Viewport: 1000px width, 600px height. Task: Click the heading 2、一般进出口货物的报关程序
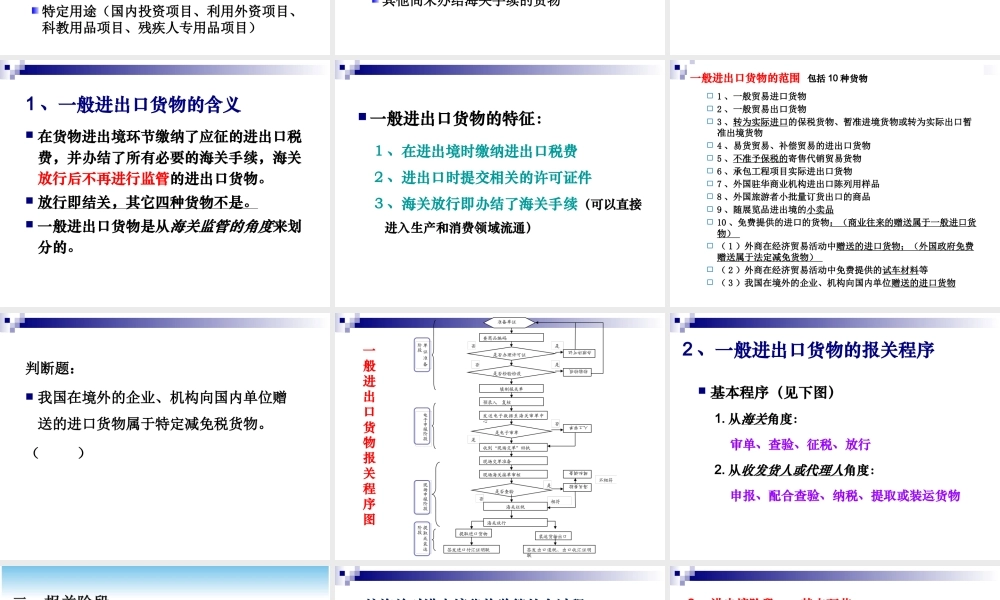pyautogui.click(x=808, y=349)
